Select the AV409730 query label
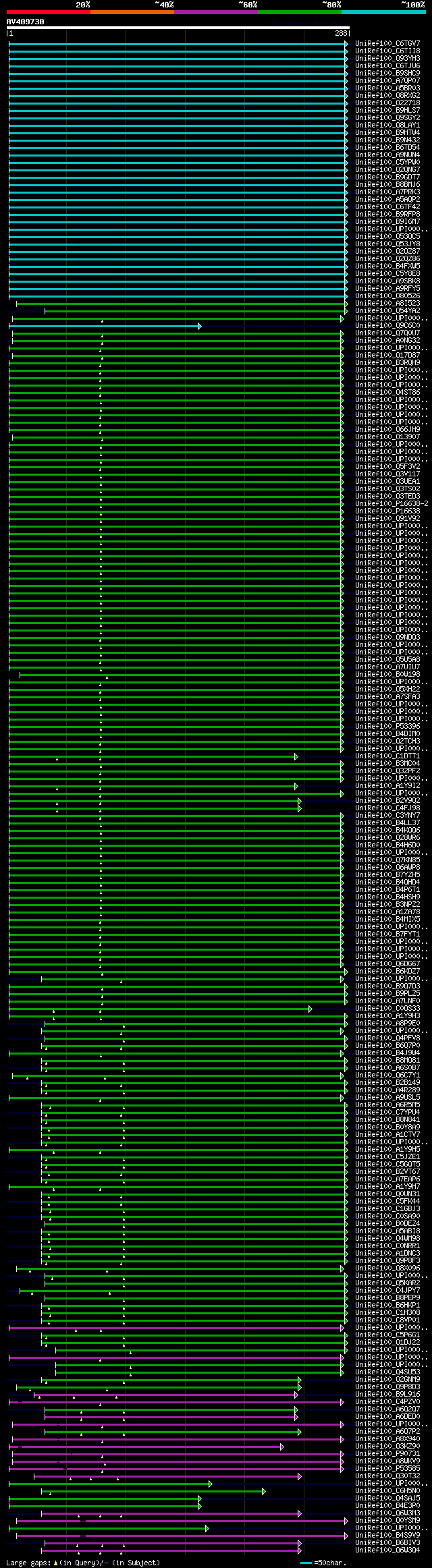This screenshot has width=432, height=1568. point(26,22)
